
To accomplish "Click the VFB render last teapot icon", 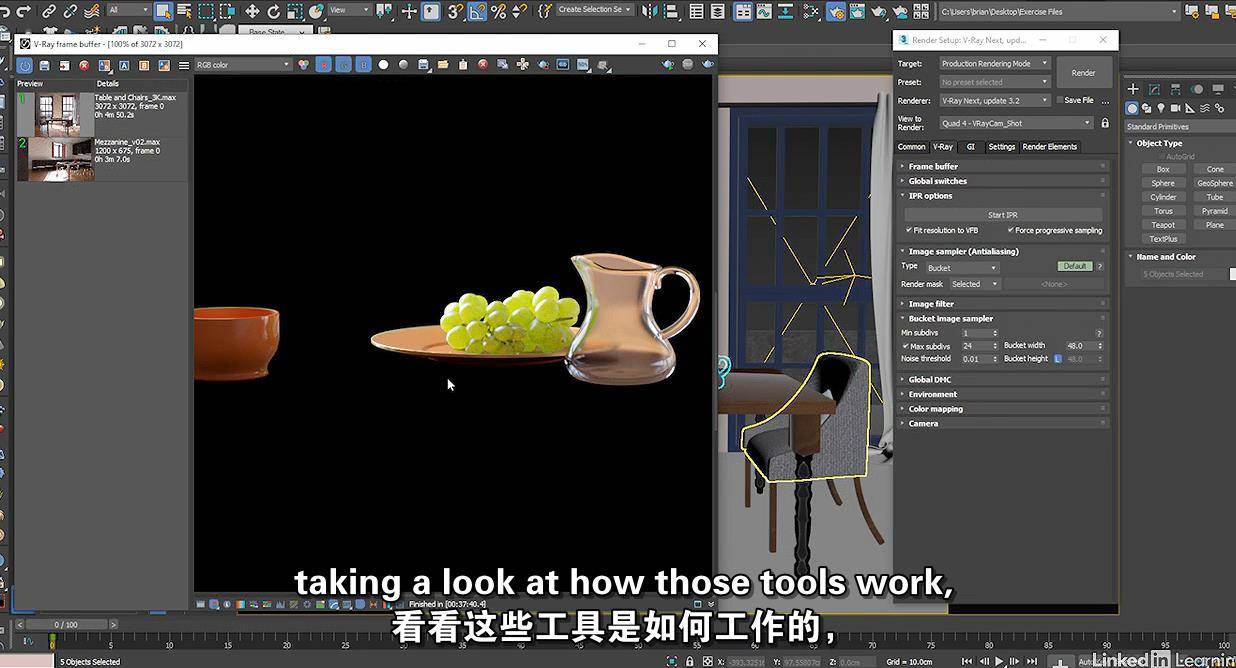I will [x=709, y=65].
